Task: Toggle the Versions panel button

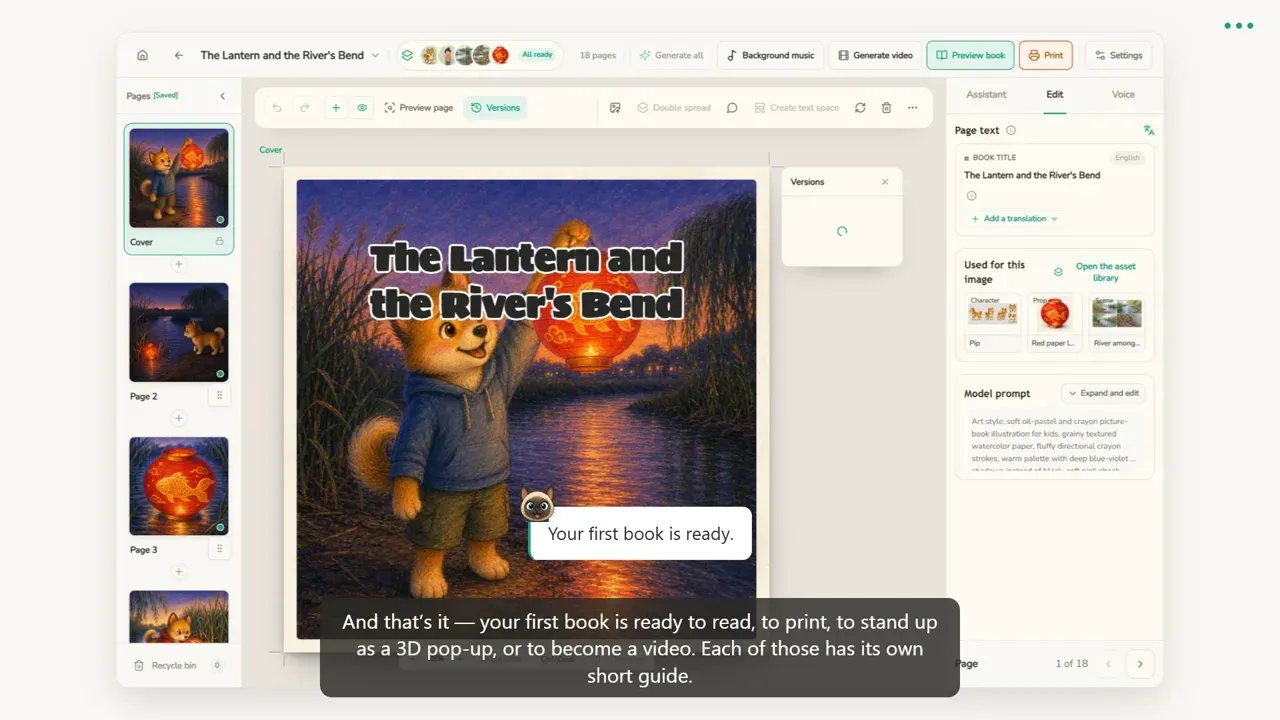Action: (x=495, y=108)
